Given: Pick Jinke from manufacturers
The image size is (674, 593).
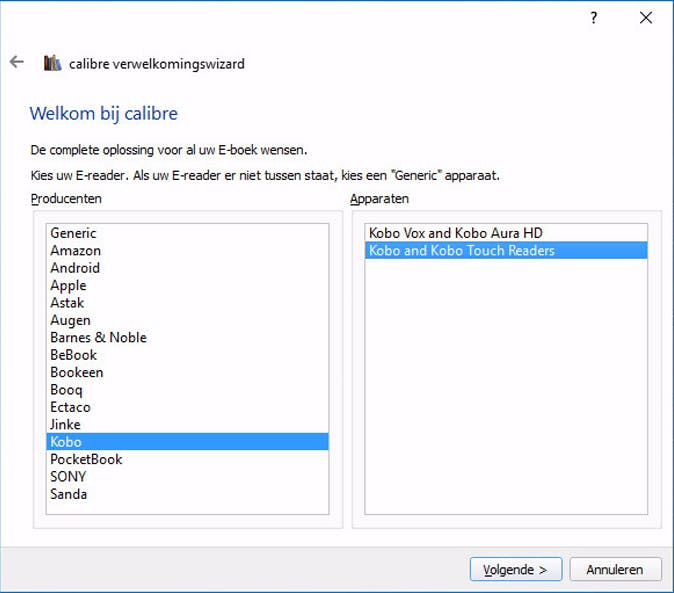Looking at the screenshot, I should 187,425.
